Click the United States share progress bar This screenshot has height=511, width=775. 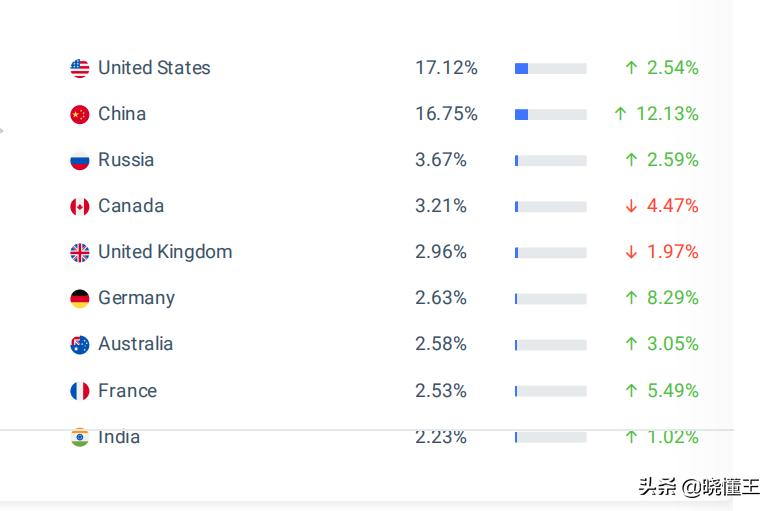(x=550, y=69)
